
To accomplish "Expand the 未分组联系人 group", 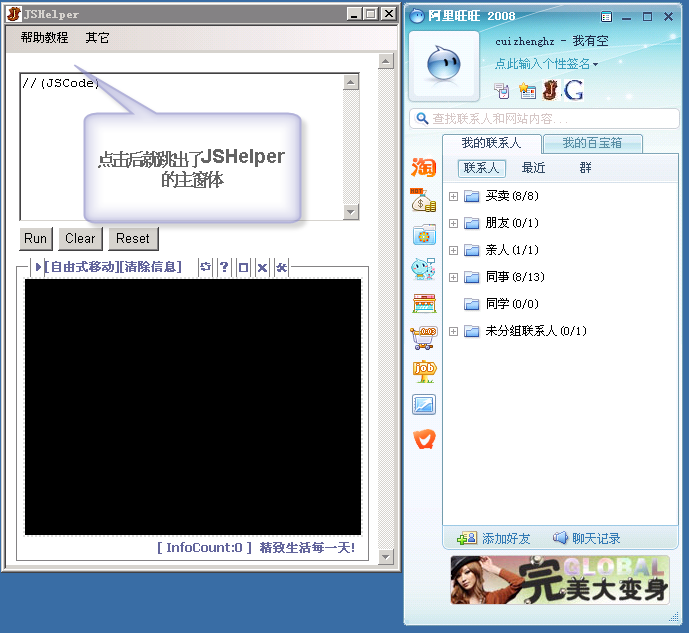I will [x=453, y=331].
